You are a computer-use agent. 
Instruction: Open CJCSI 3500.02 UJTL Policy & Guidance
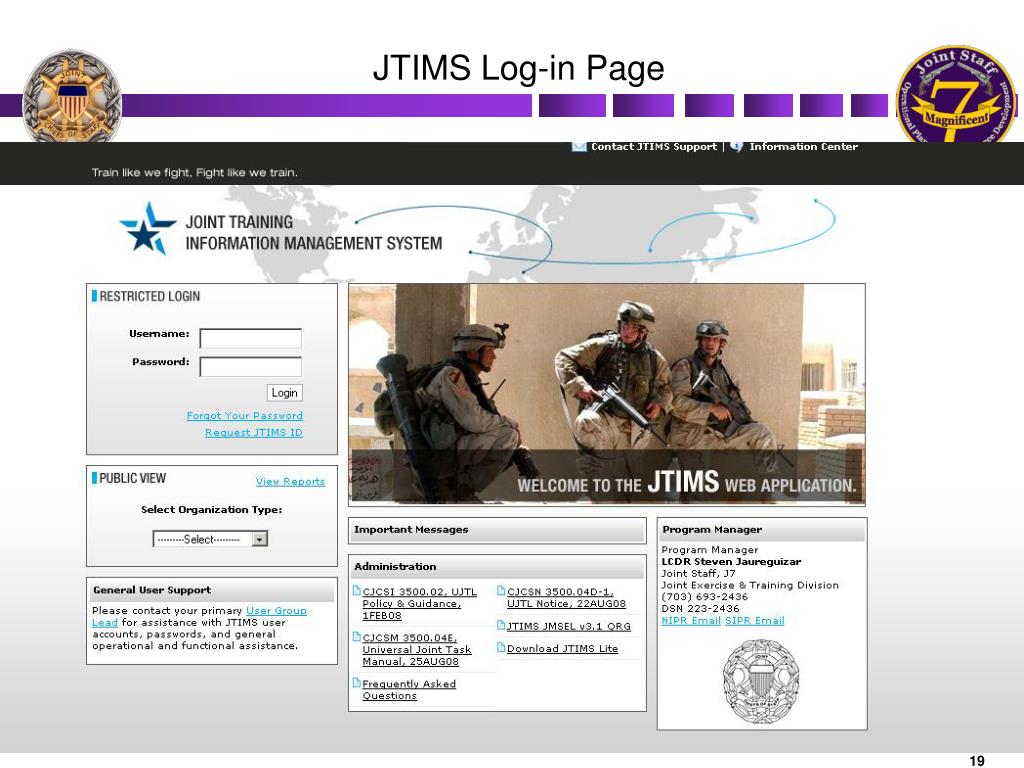click(x=419, y=603)
